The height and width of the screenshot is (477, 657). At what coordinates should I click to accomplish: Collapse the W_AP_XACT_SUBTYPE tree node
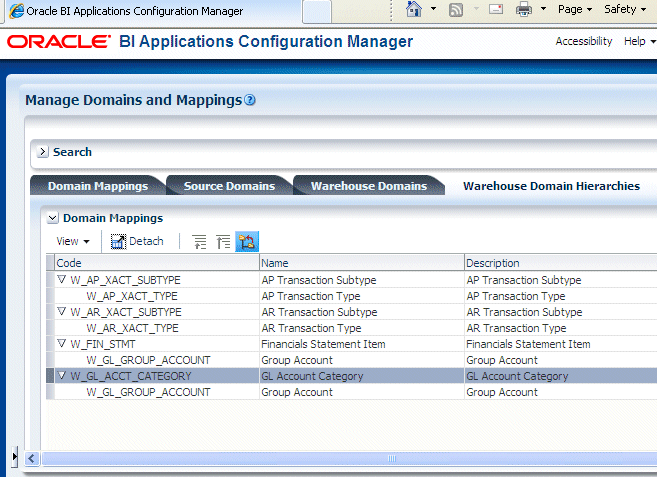(x=62, y=279)
